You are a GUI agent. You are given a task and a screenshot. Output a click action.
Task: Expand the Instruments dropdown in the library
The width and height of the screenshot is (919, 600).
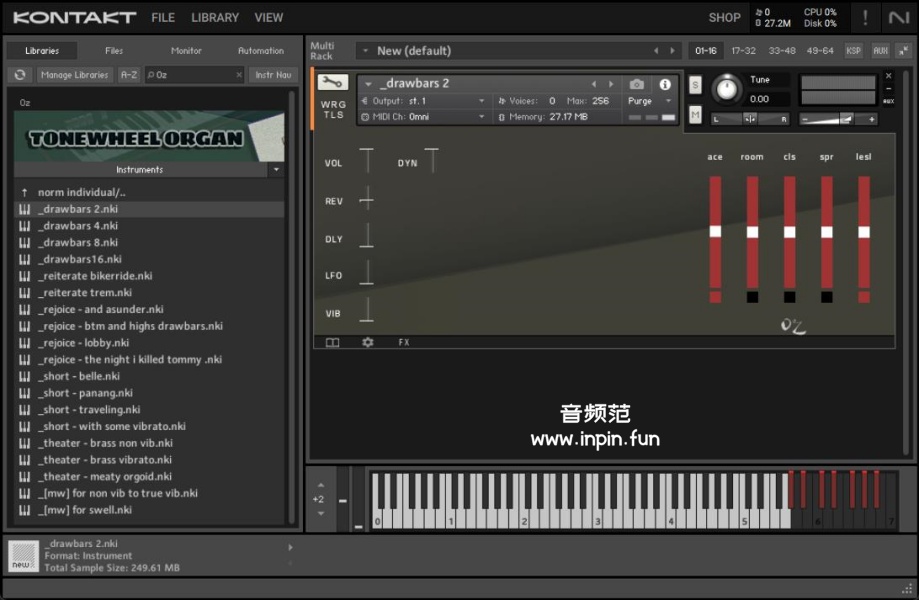pyautogui.click(x=276, y=170)
